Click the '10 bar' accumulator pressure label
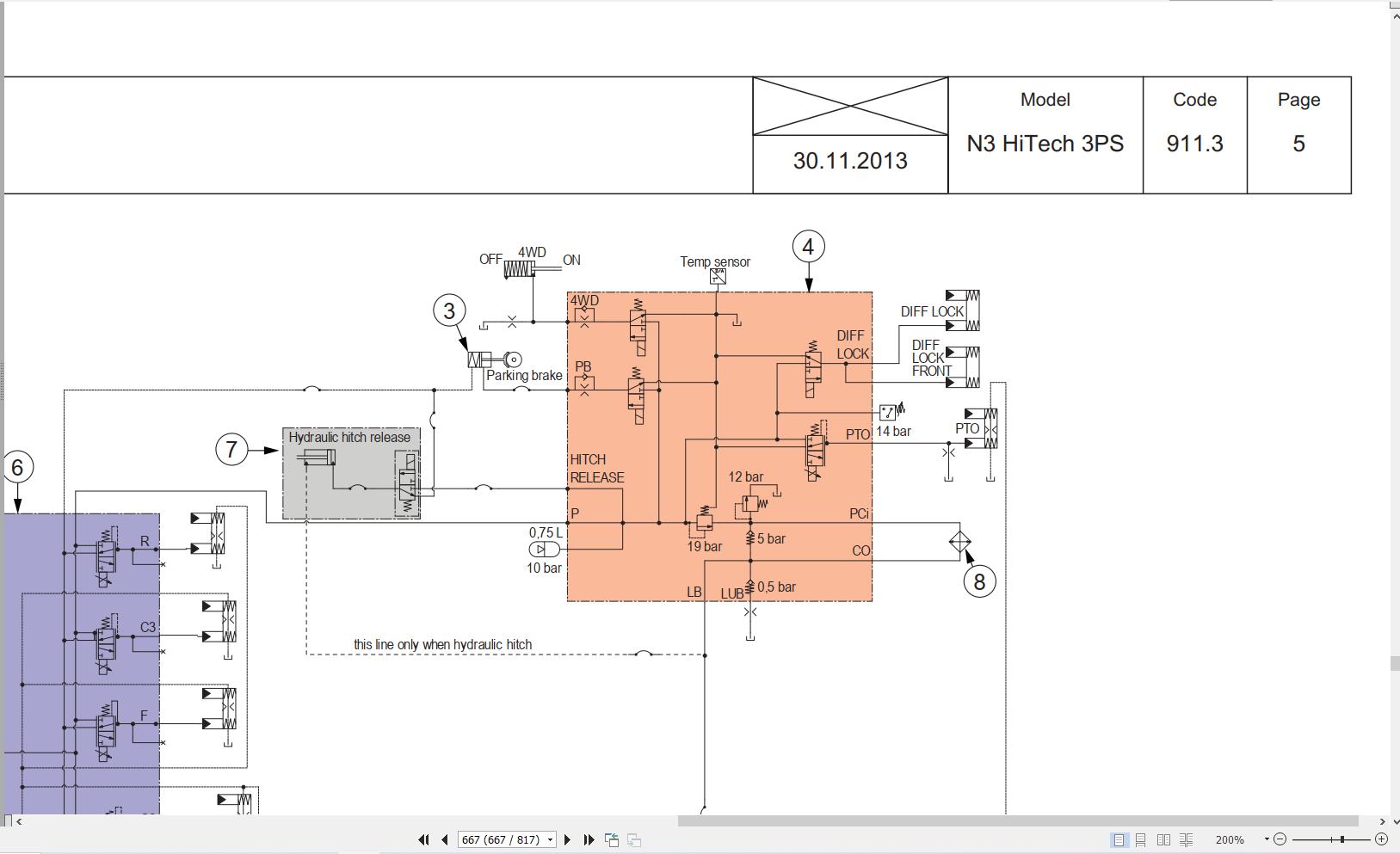This screenshot has height=854, width=1400. (544, 568)
